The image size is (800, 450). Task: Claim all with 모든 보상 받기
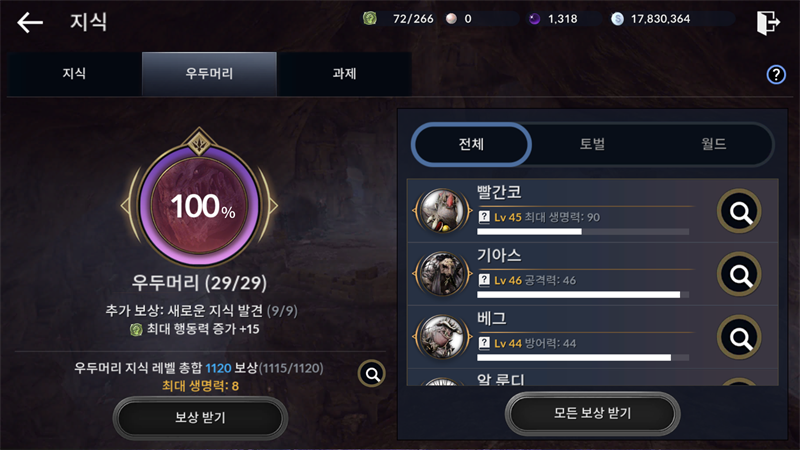(592, 413)
